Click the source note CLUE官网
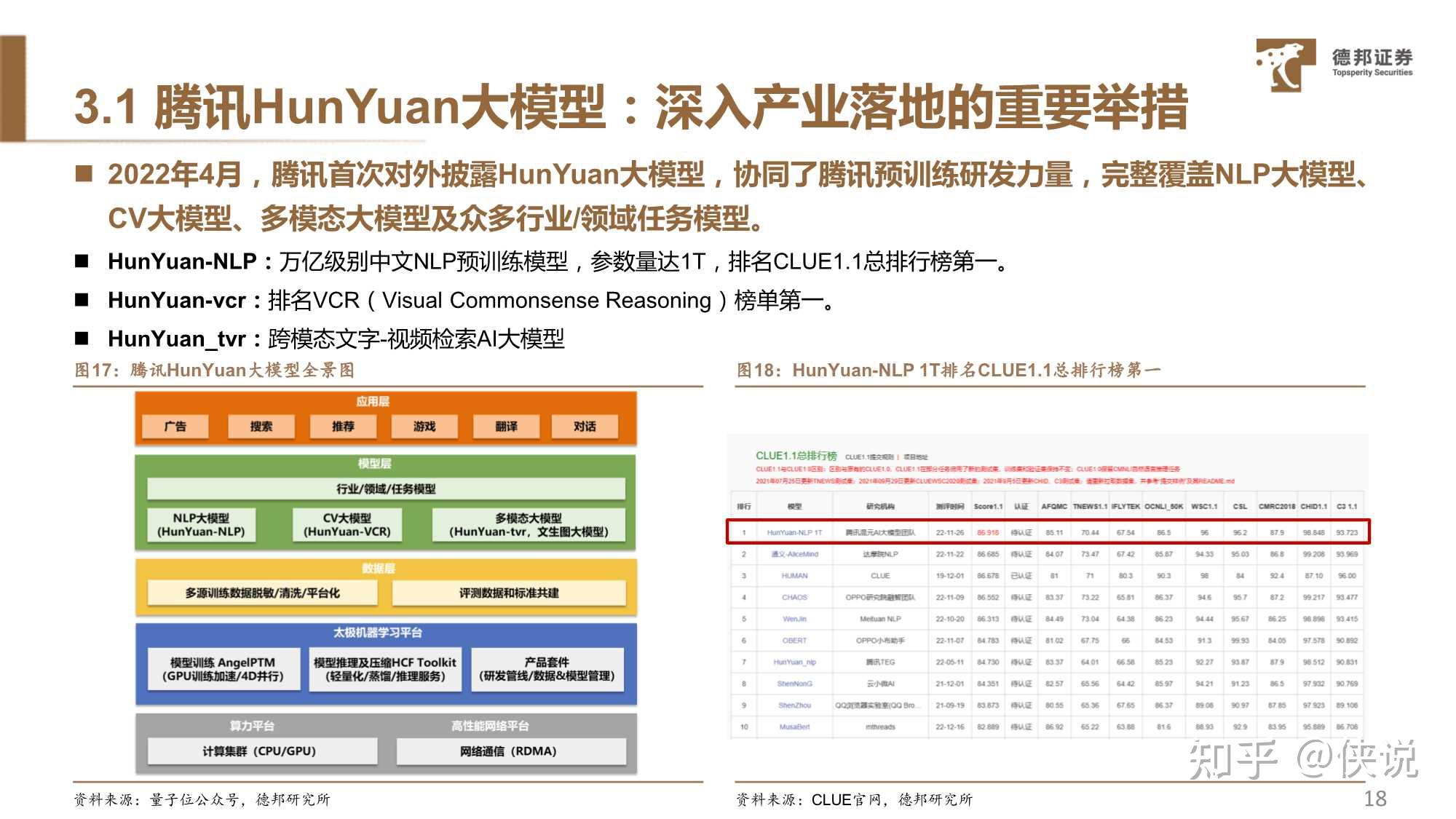Viewport: 1456px width, 819px height. tap(854, 799)
